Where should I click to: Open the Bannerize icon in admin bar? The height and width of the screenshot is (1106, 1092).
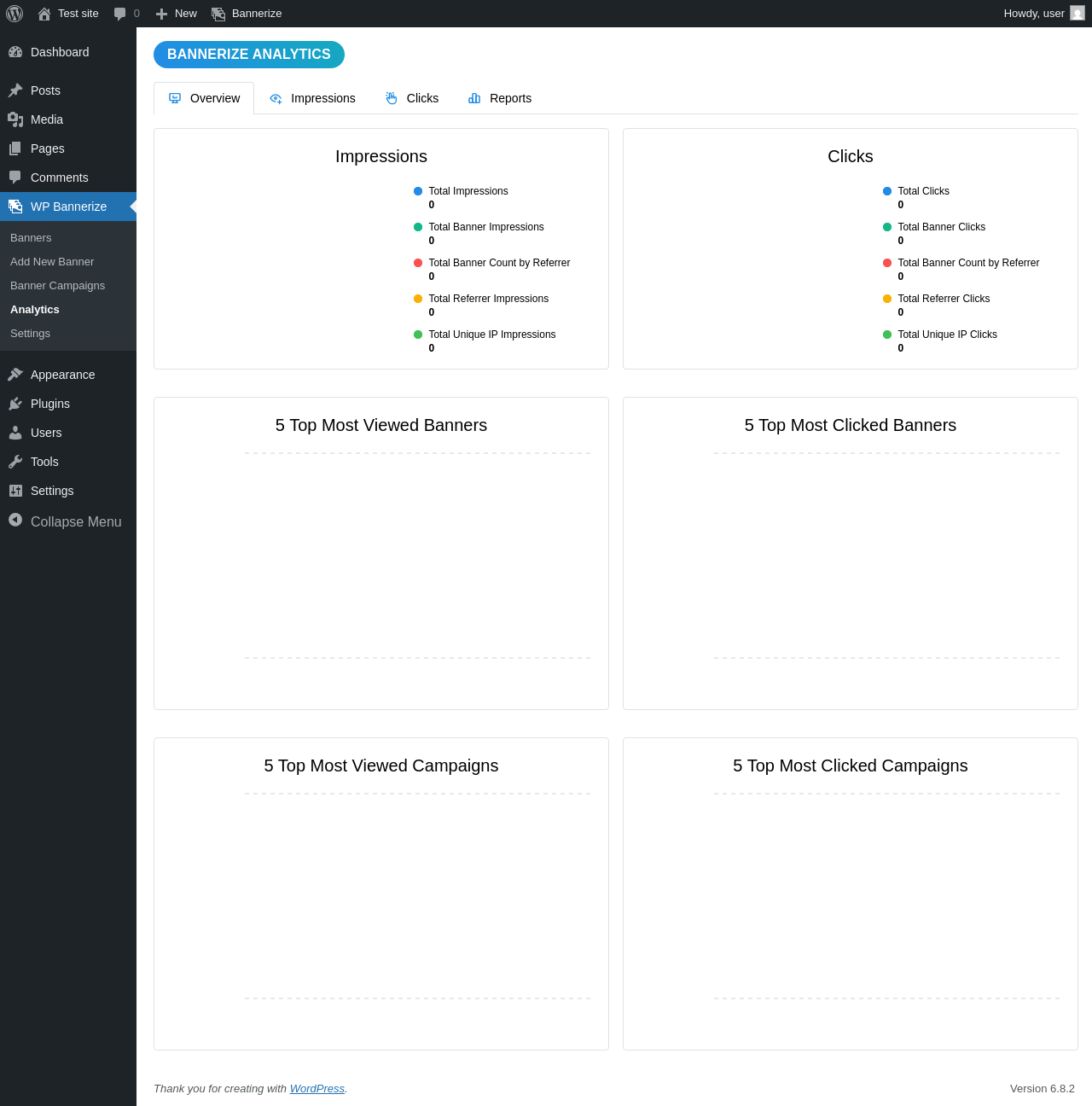pyautogui.click(x=218, y=14)
